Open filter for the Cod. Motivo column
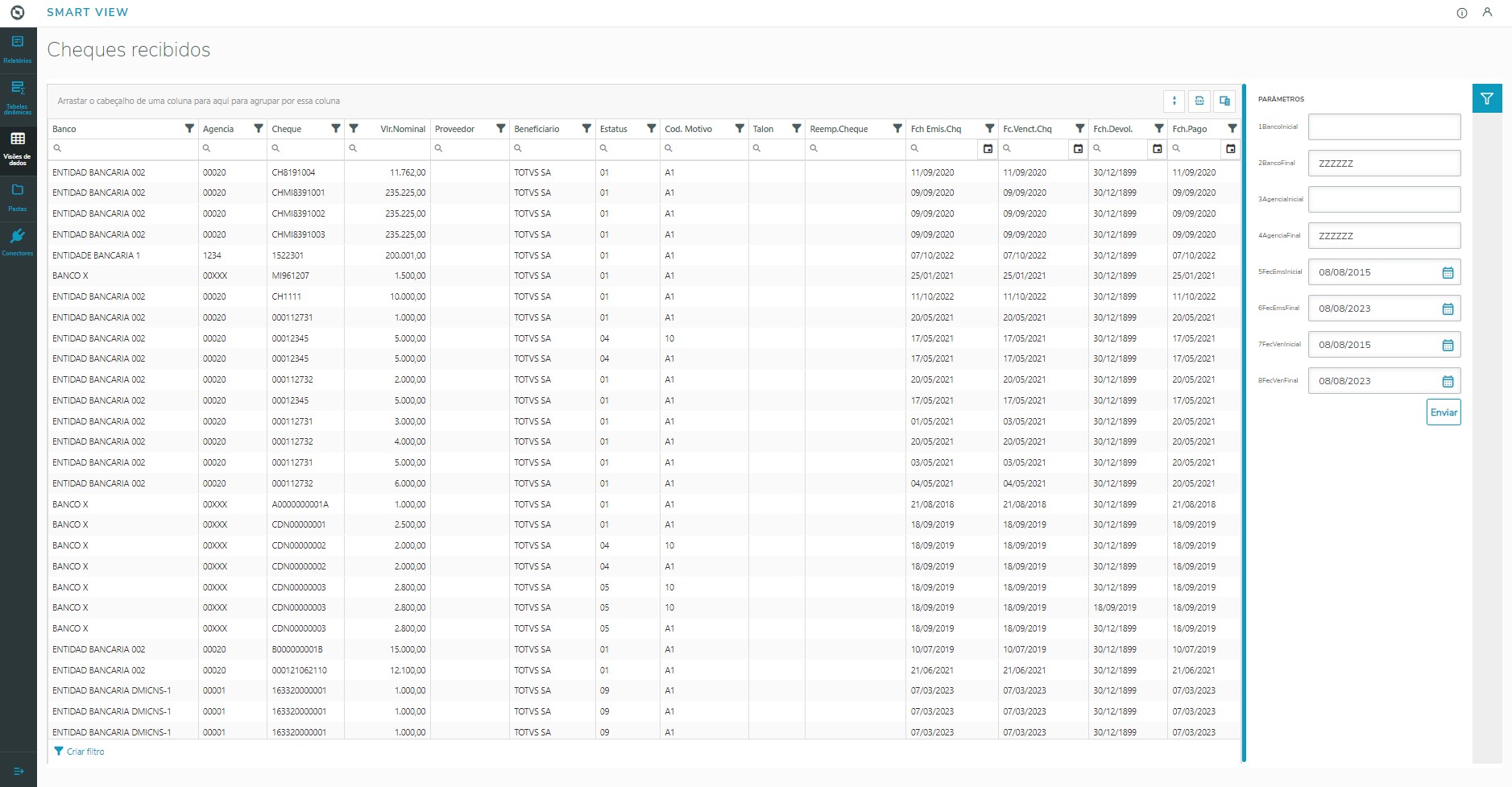 tap(739, 129)
